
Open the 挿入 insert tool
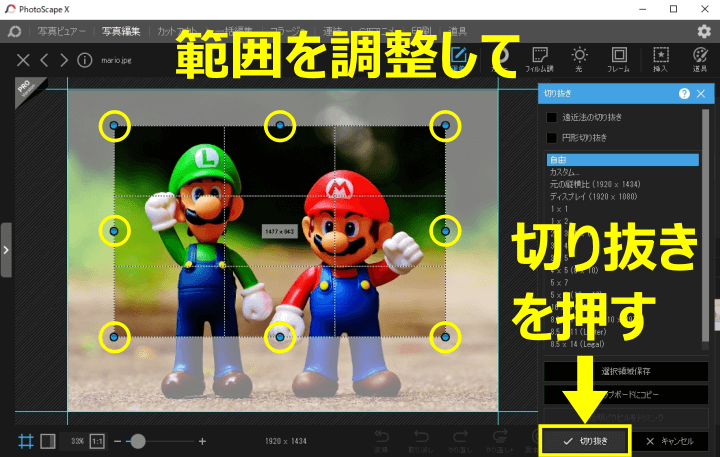coord(660,59)
